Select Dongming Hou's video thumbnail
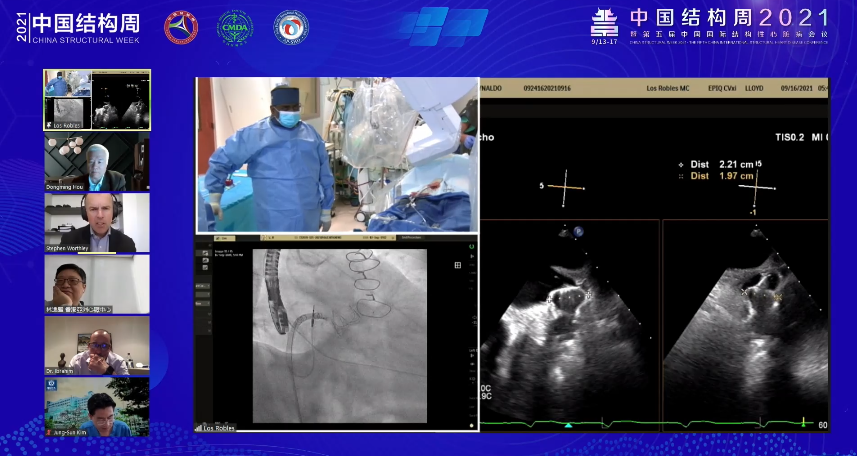This screenshot has height=456, width=857. click(x=97, y=161)
